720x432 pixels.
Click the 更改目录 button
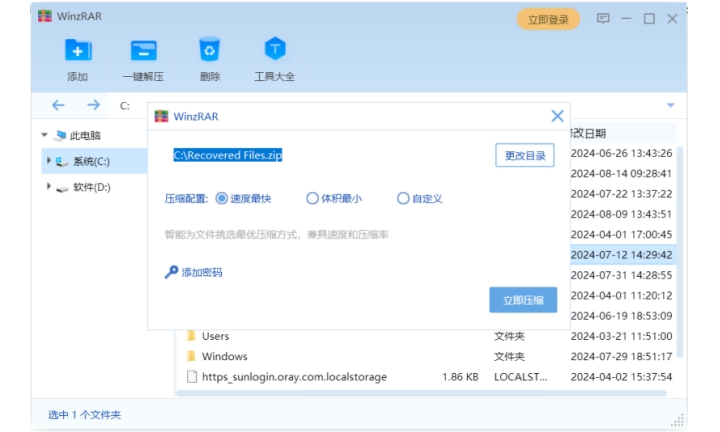click(x=525, y=156)
